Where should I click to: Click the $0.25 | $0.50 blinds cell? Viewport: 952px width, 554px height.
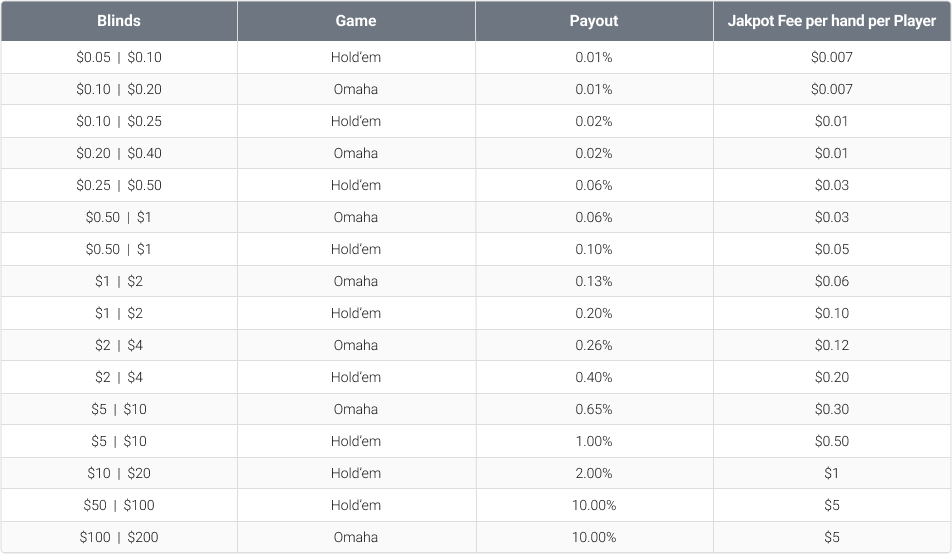[119, 185]
